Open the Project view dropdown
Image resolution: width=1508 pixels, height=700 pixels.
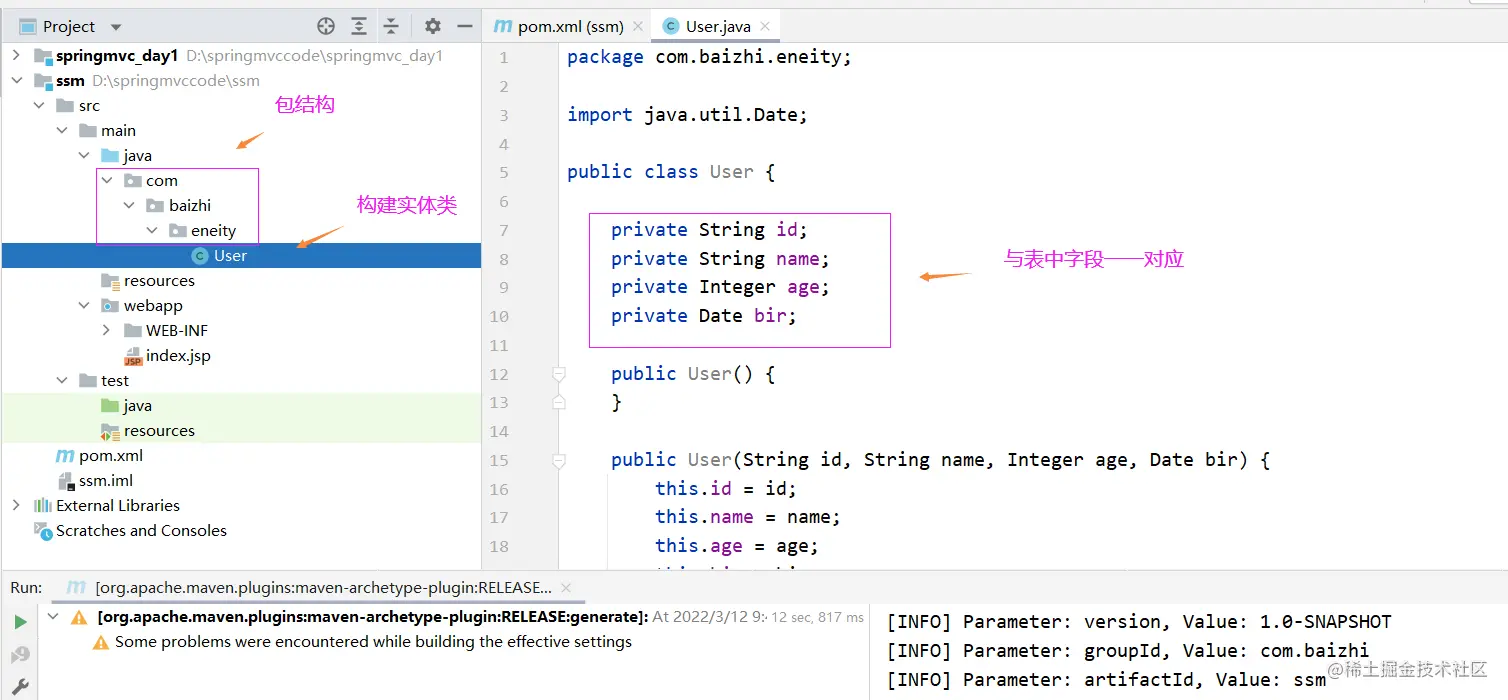pos(116,27)
